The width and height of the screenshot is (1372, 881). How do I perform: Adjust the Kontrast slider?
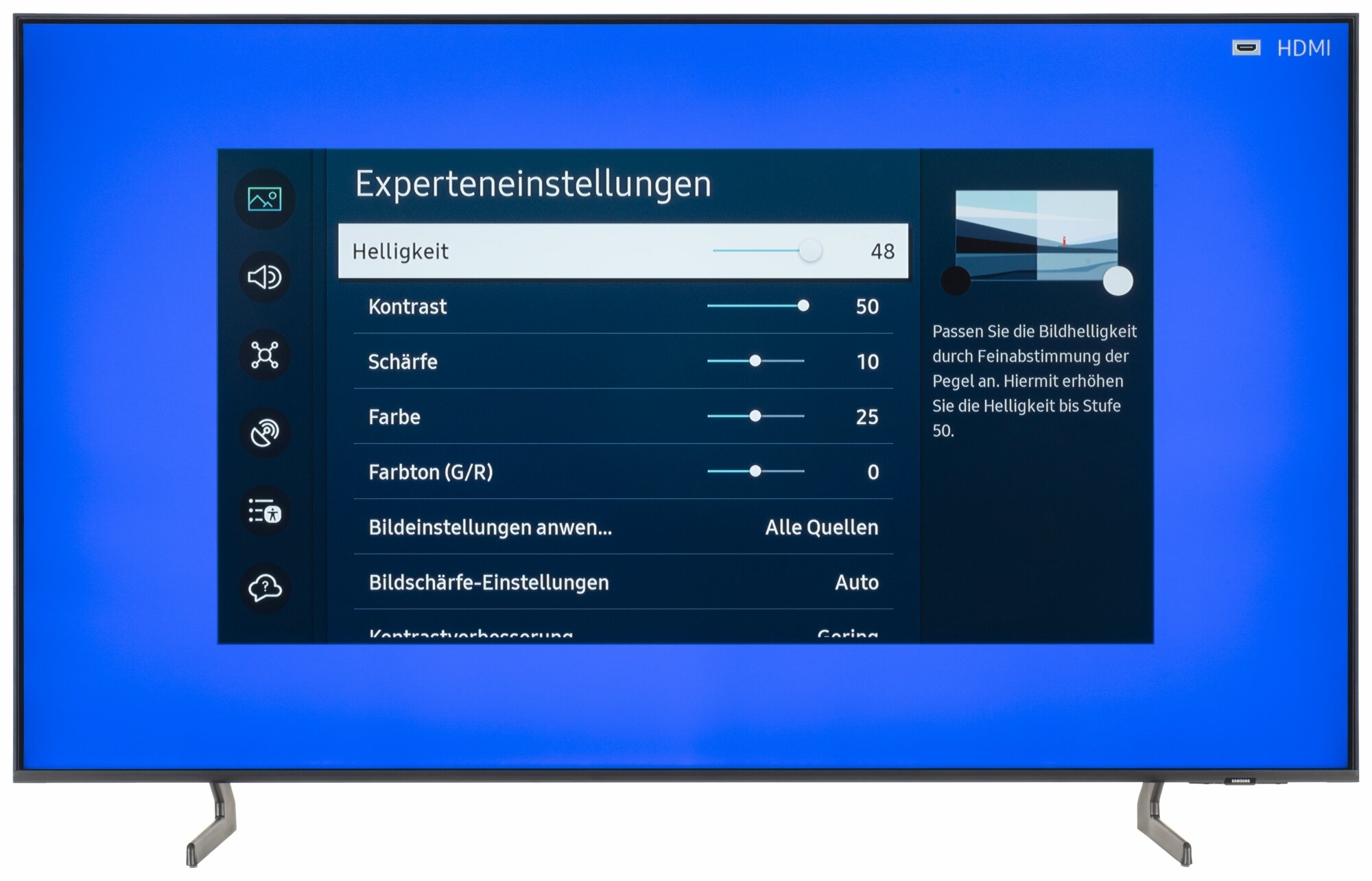(803, 306)
